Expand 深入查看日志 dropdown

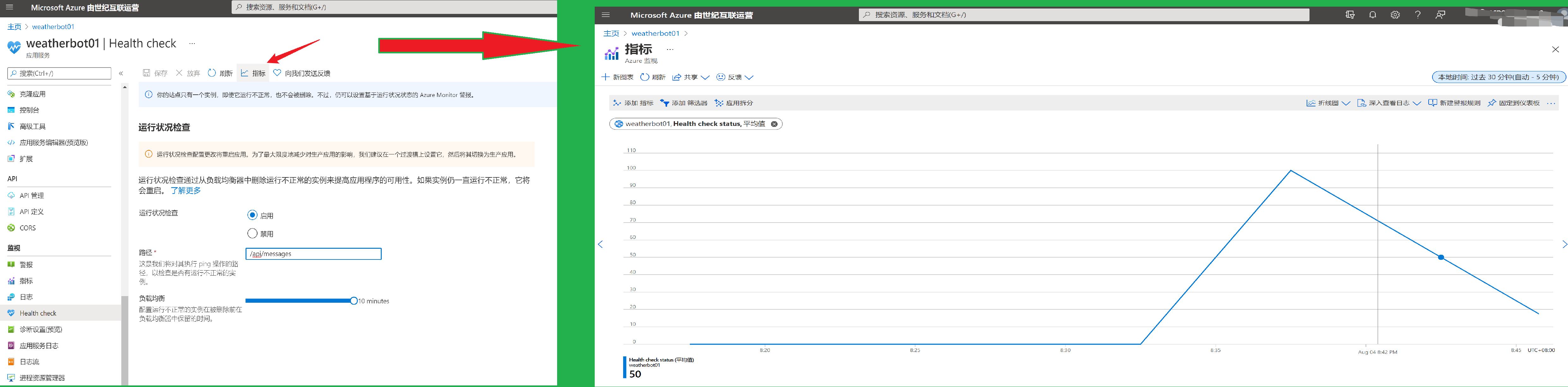[1389, 103]
